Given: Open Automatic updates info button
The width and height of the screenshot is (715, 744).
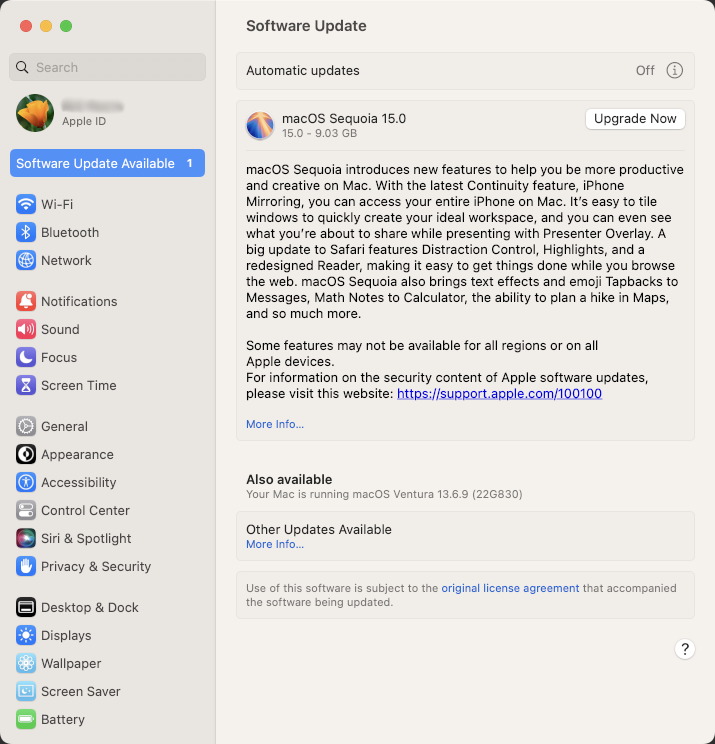Looking at the screenshot, I should tap(675, 71).
